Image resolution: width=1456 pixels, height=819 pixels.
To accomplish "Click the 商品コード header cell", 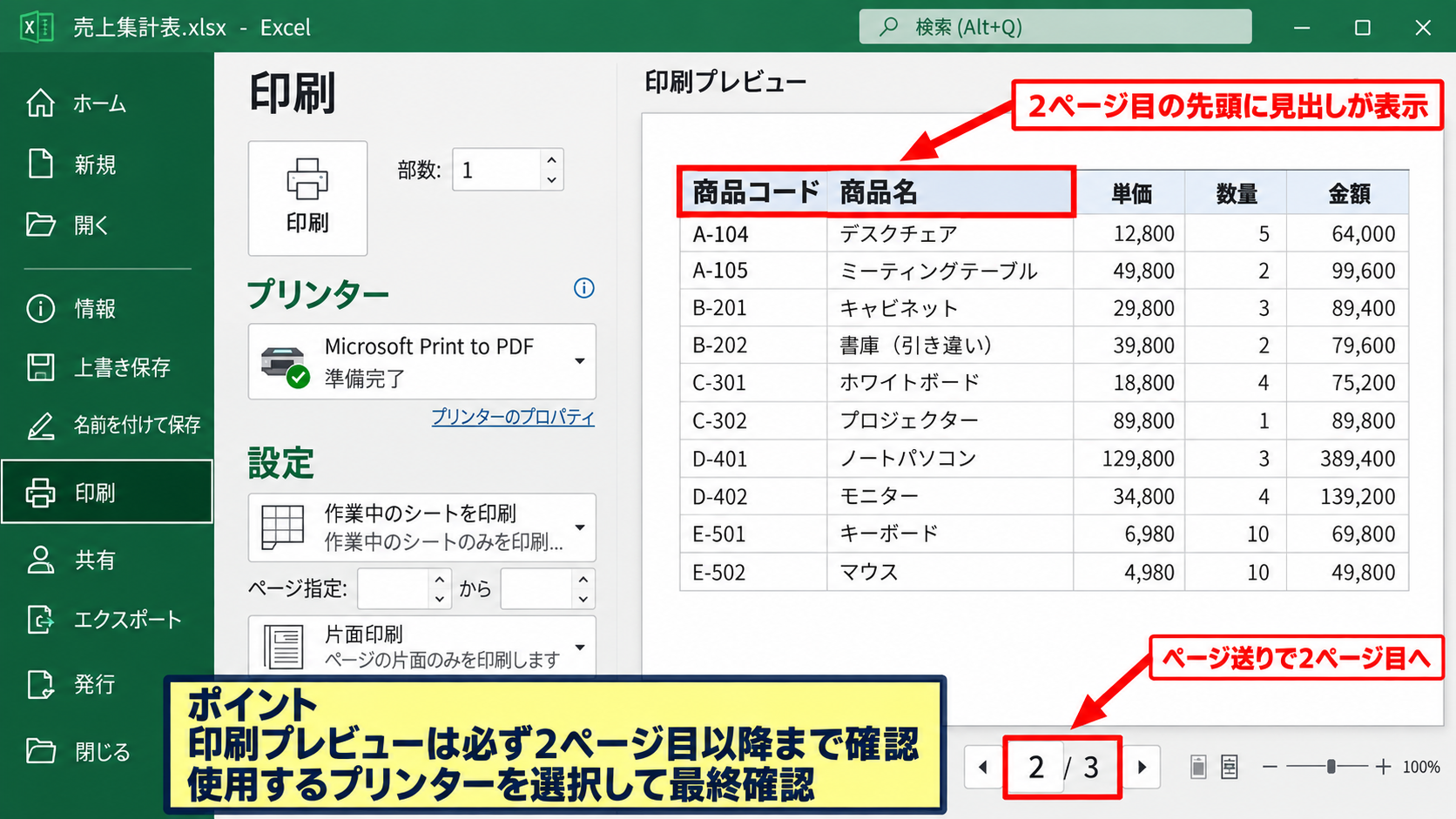I will [x=754, y=191].
